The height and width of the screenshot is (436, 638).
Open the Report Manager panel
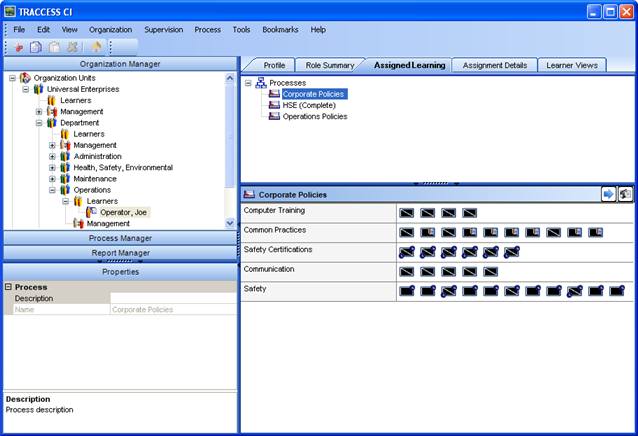(120, 253)
